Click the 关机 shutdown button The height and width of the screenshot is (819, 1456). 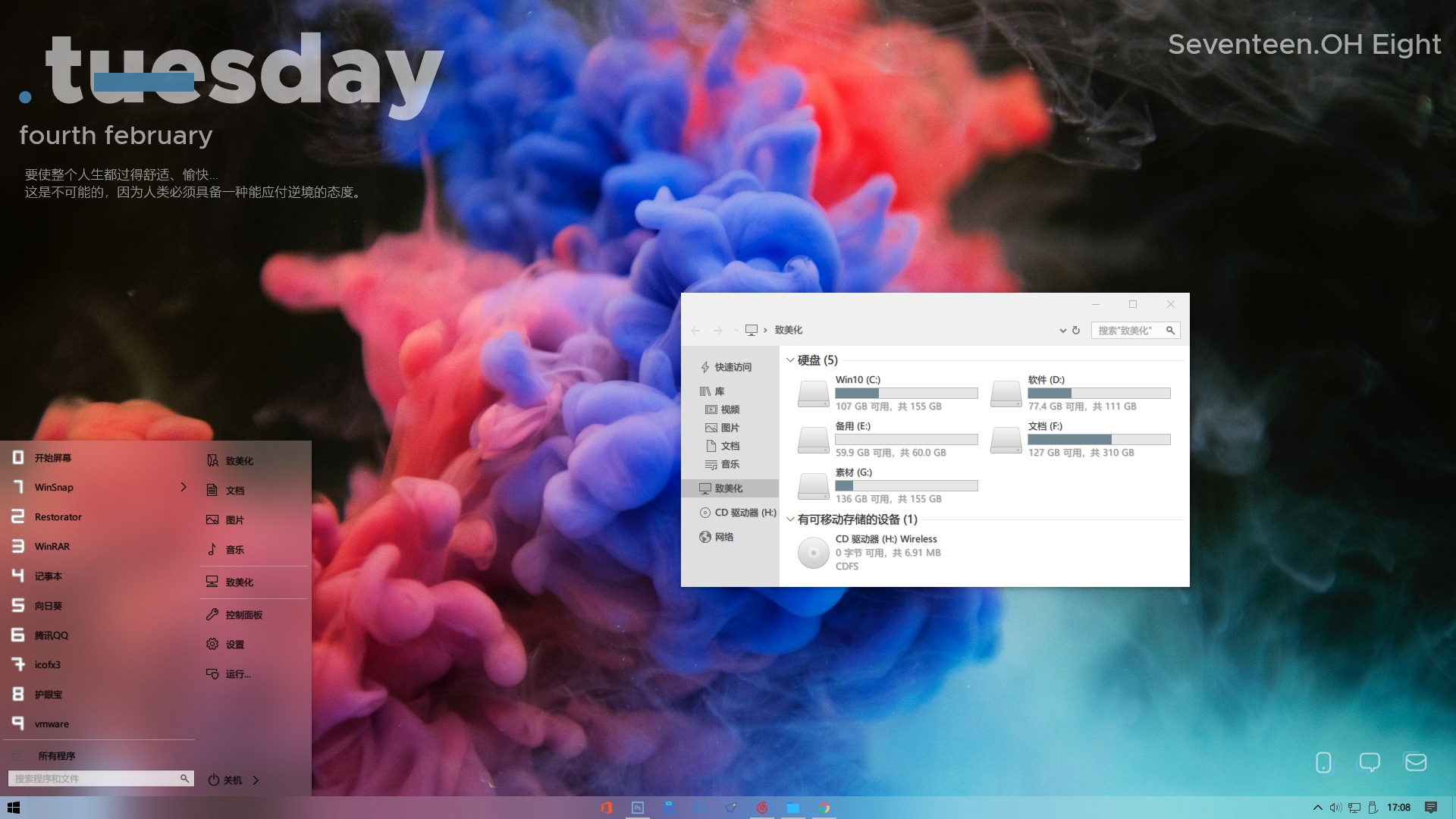[x=225, y=780]
